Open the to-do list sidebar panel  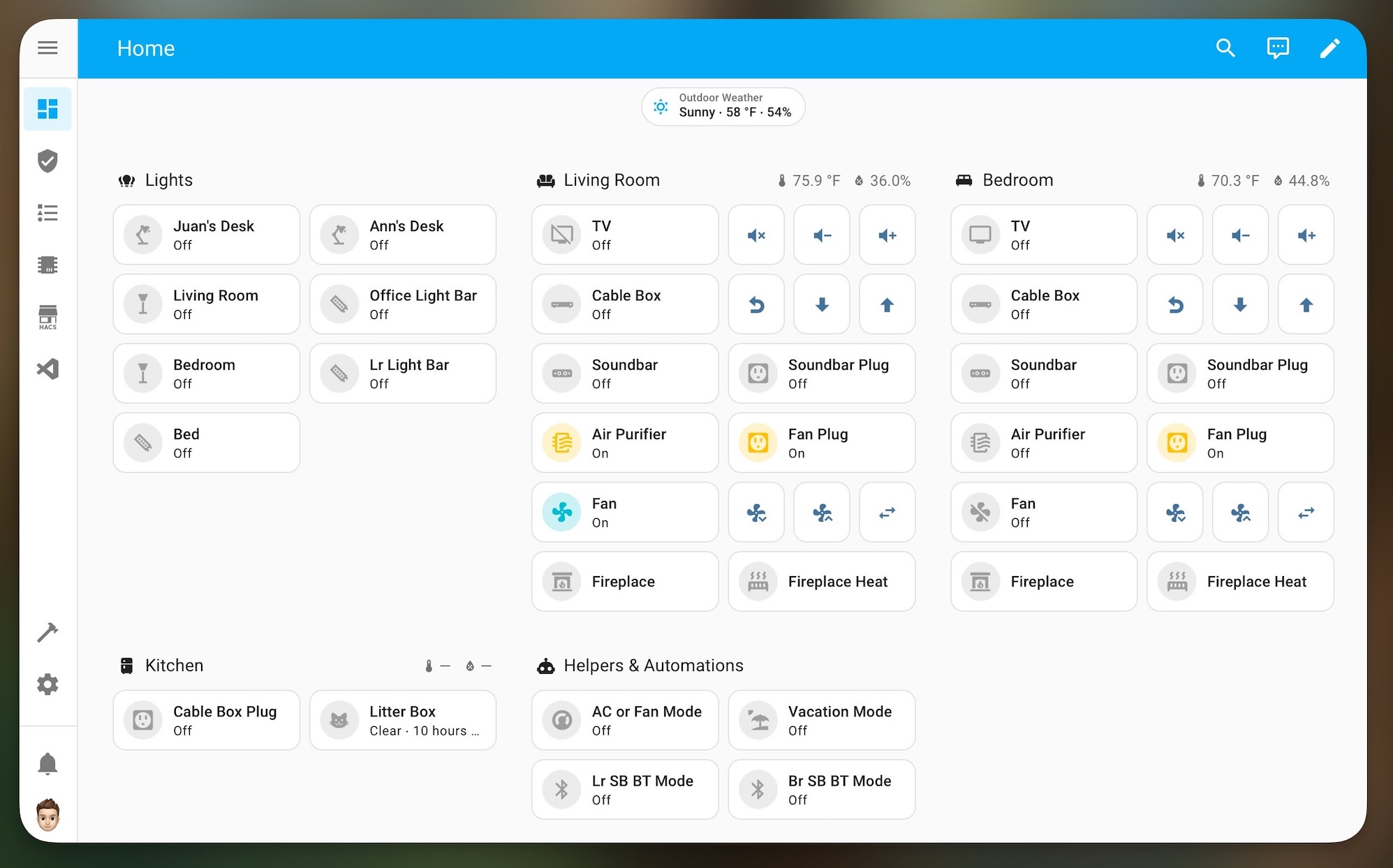point(47,213)
